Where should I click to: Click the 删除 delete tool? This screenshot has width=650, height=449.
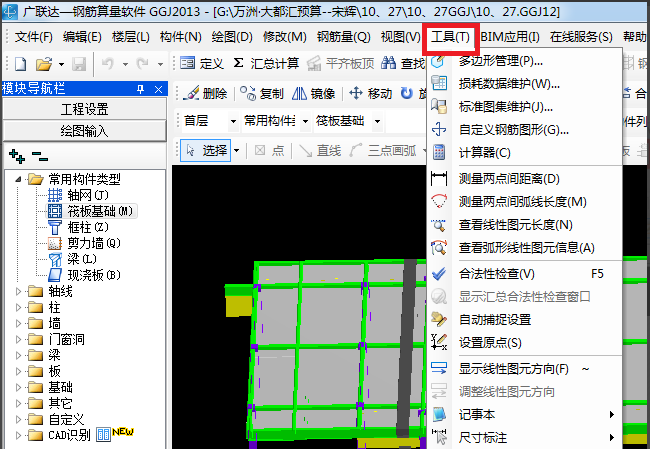pyautogui.click(x=206, y=94)
